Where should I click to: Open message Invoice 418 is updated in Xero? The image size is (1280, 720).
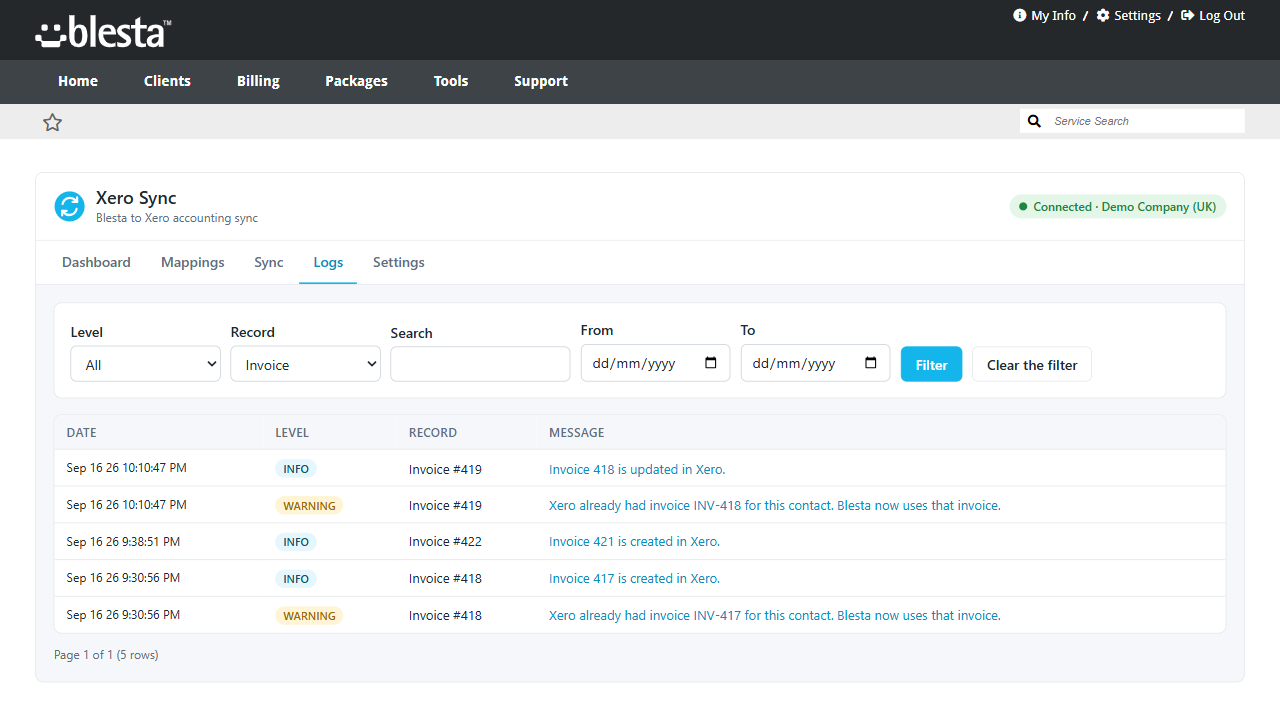pyautogui.click(x=637, y=469)
